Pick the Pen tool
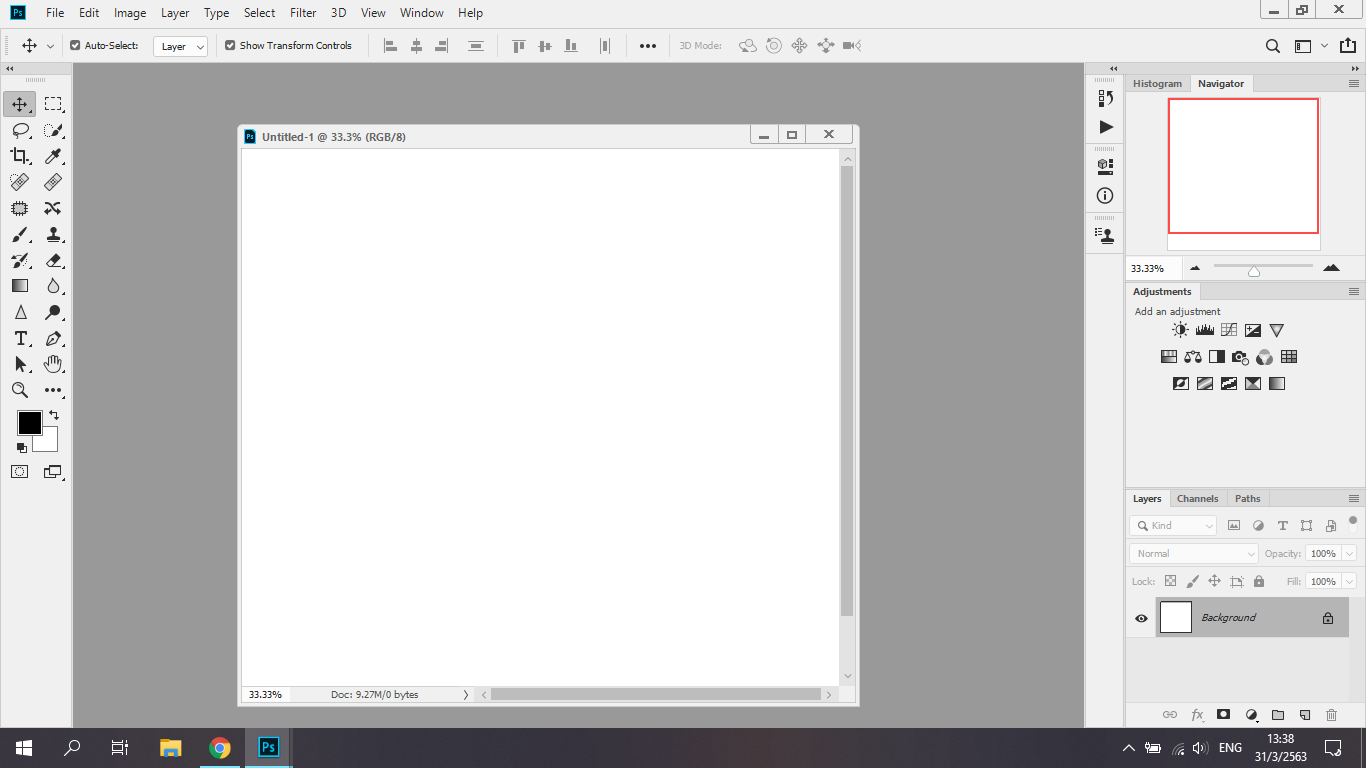 point(53,338)
